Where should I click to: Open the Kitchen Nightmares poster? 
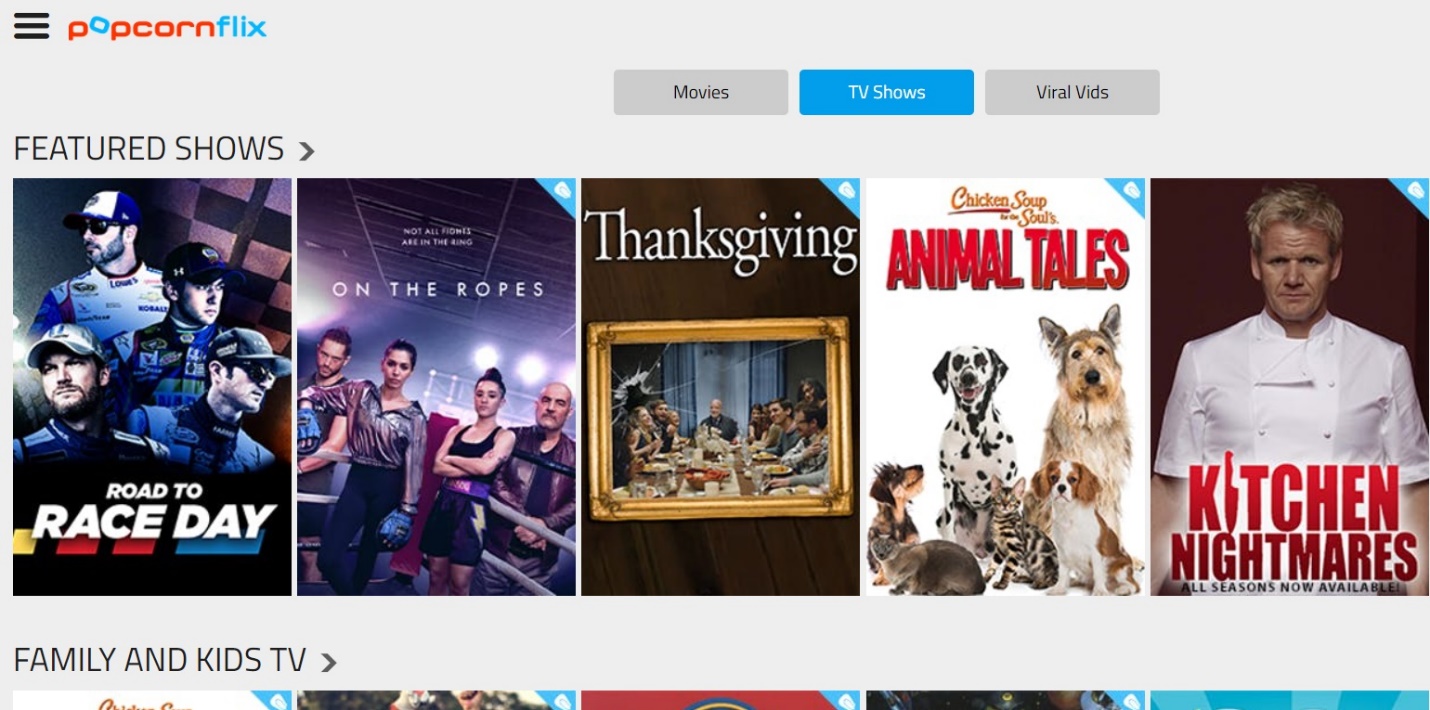point(1289,387)
